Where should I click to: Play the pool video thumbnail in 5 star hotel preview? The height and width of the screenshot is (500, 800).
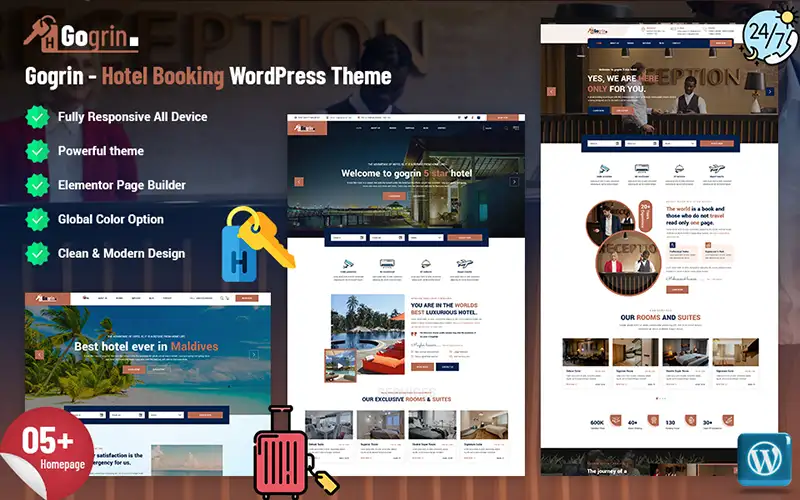point(340,365)
